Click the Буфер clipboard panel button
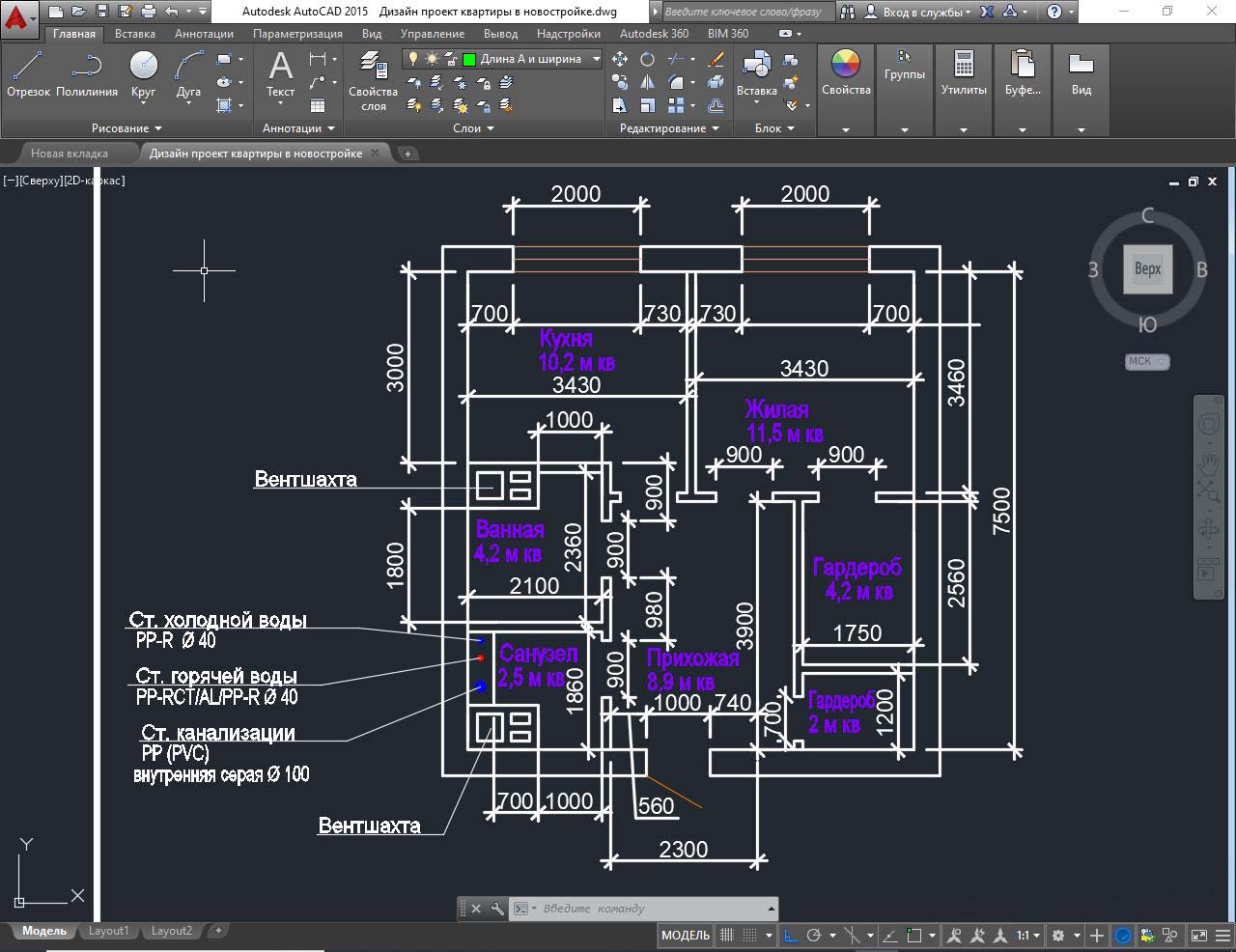The width and height of the screenshot is (1236, 952). [1022, 73]
